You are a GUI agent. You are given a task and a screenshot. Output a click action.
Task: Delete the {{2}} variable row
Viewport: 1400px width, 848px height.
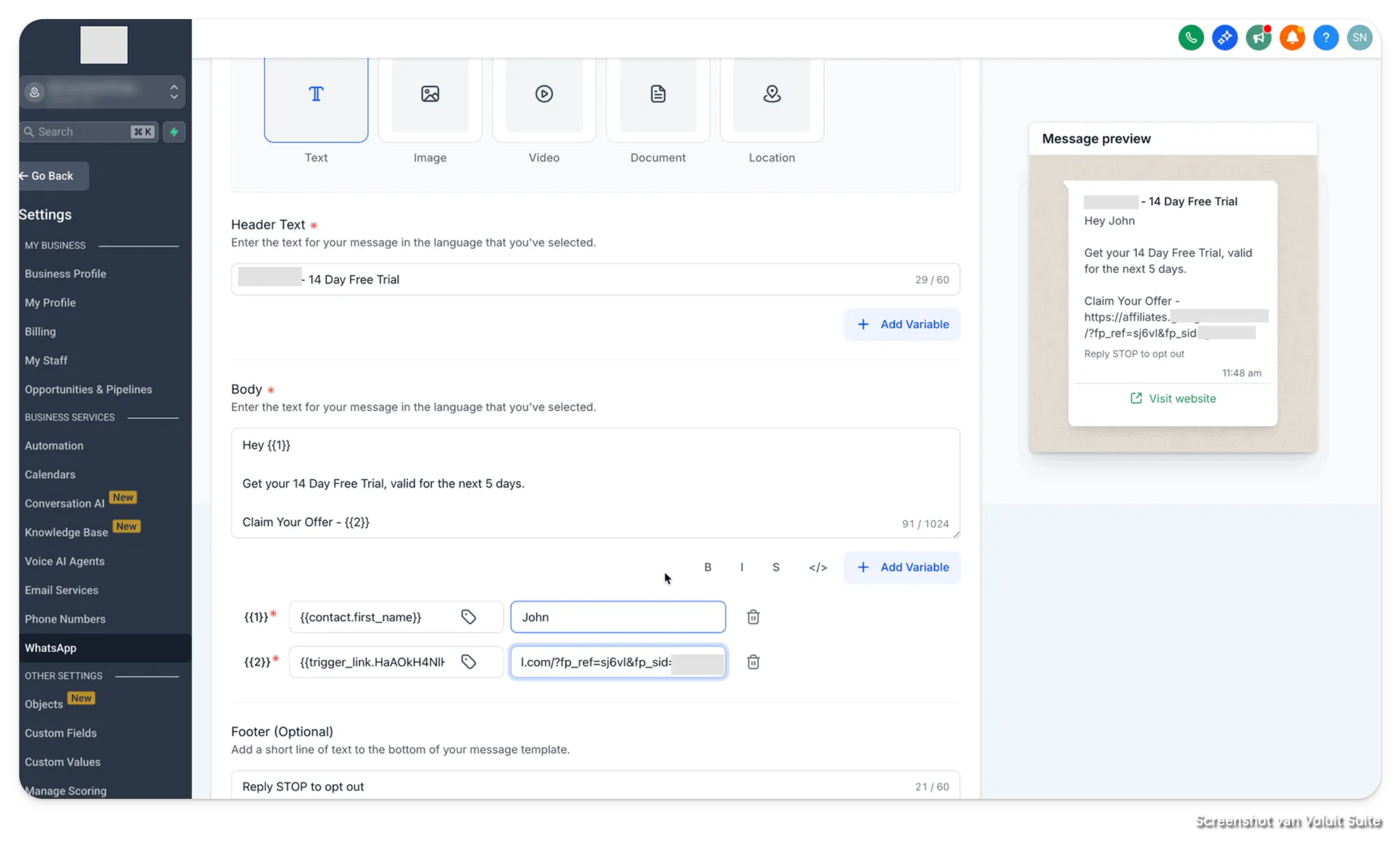point(753,662)
